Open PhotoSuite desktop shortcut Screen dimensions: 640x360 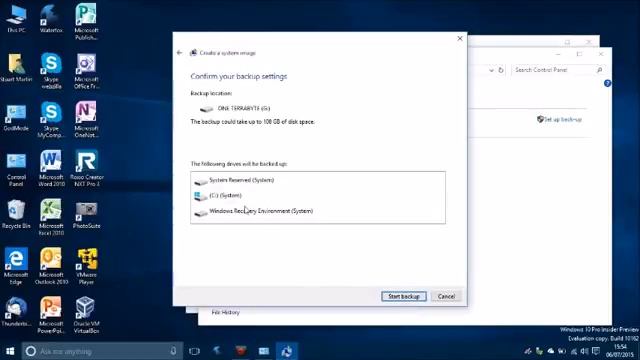(86, 215)
